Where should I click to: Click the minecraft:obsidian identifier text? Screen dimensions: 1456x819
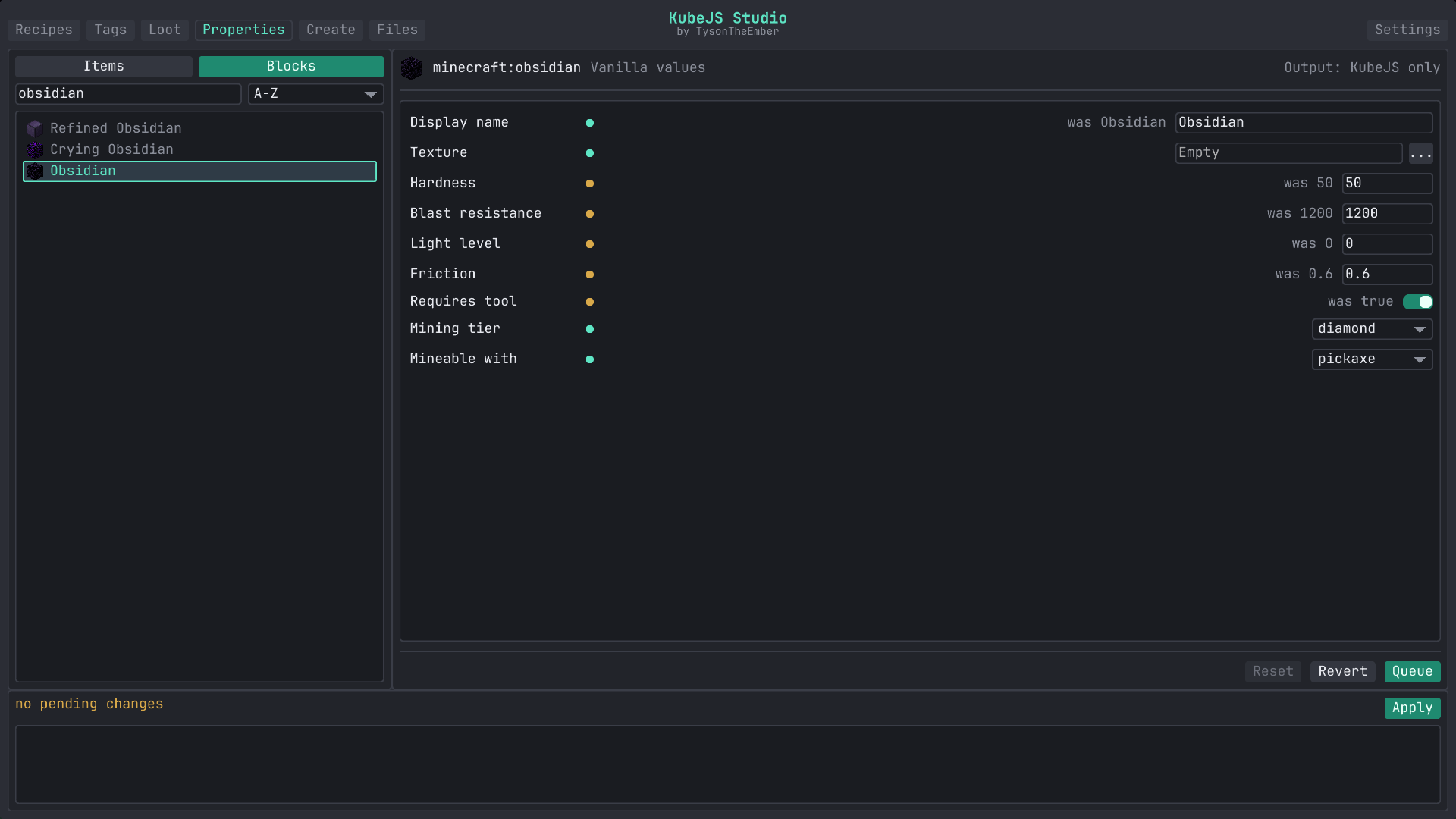pyautogui.click(x=507, y=67)
